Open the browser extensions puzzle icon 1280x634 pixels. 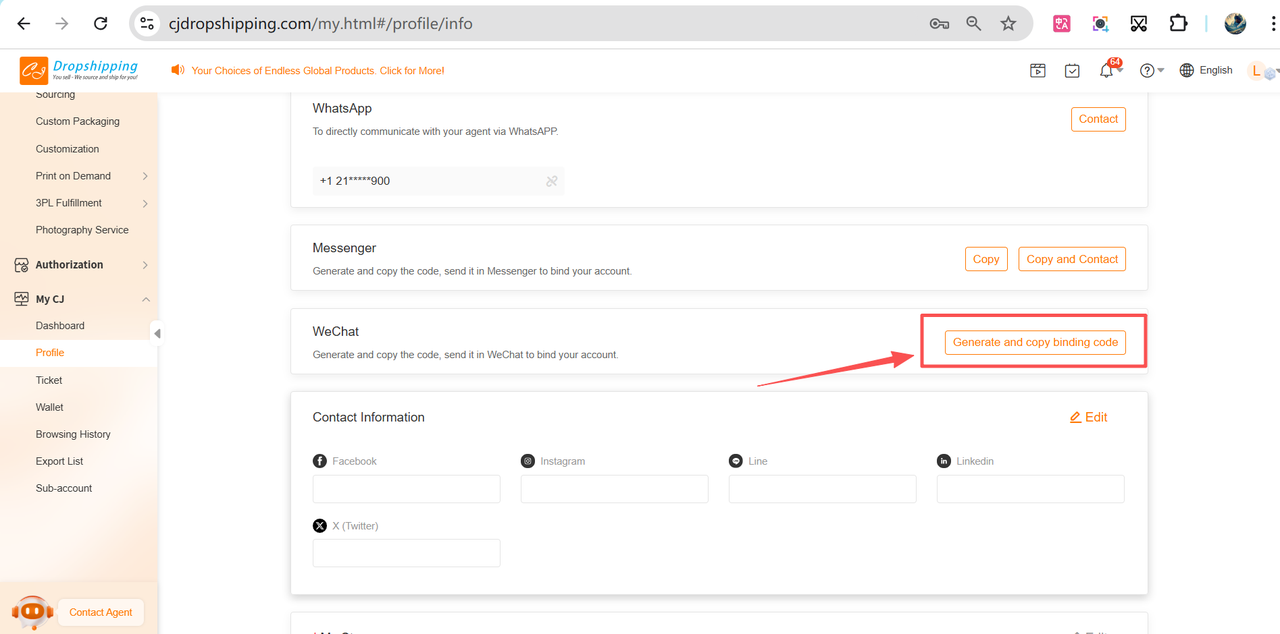tap(1178, 23)
